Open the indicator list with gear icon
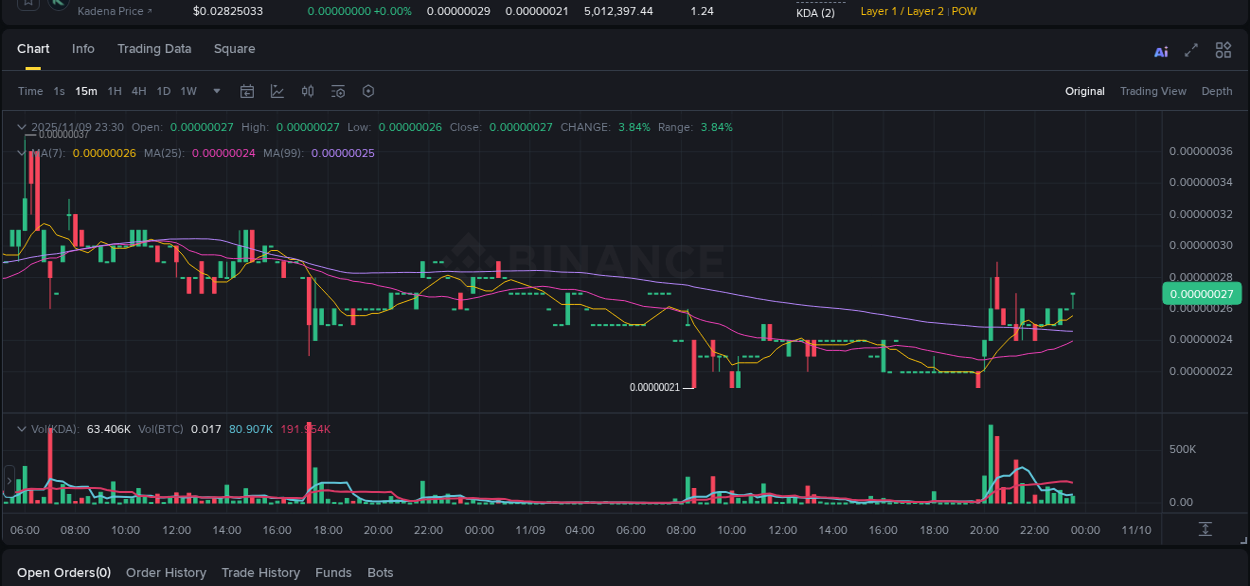1250x586 pixels. click(x=337, y=91)
